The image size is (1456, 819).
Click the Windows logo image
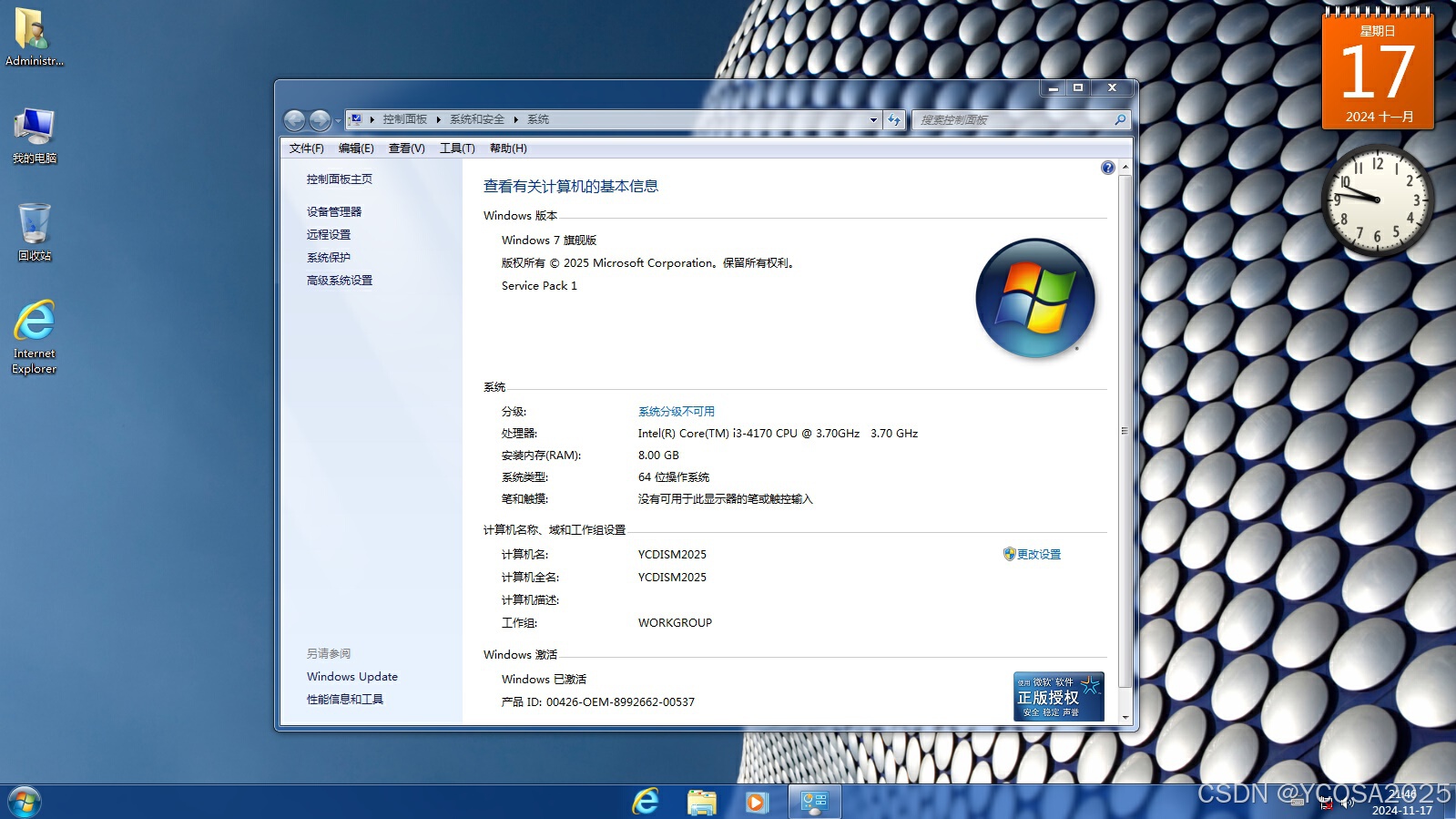tap(1035, 298)
